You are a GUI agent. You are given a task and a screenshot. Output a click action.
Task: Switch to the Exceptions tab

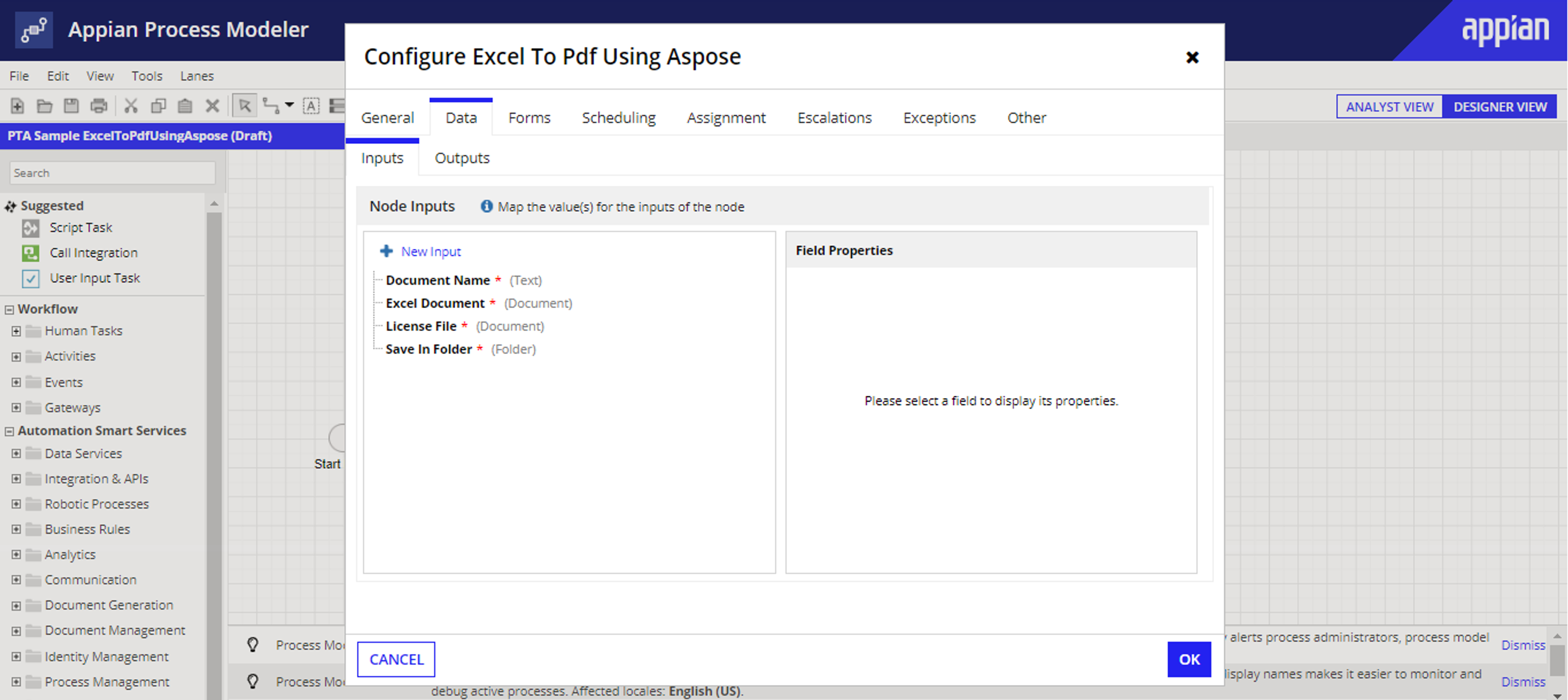[x=939, y=118]
